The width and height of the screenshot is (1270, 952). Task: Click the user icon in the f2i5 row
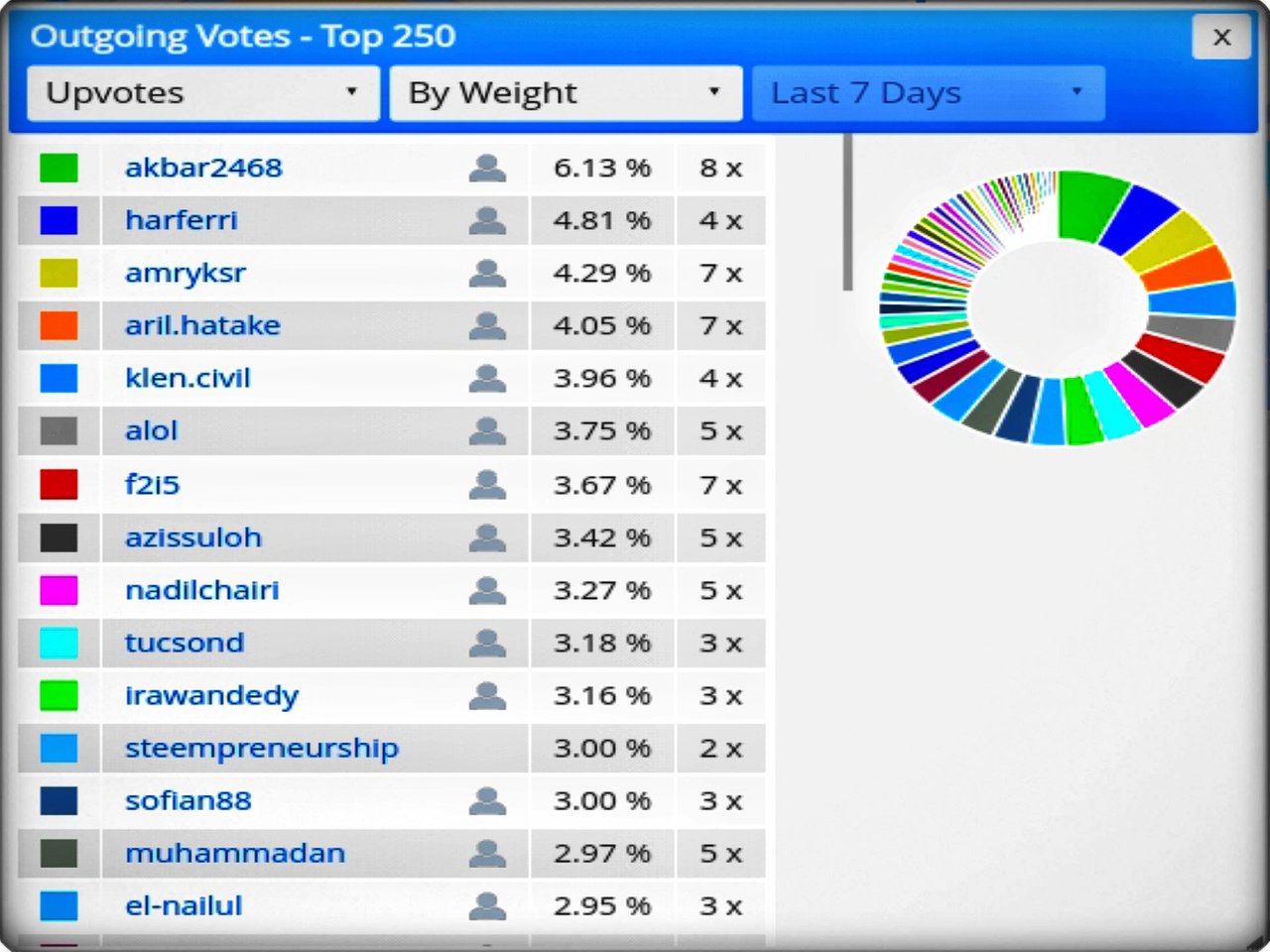point(487,485)
